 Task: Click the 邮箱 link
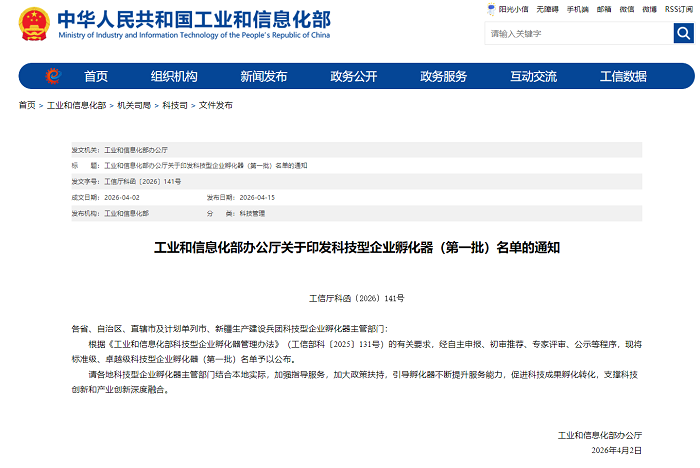[604, 9]
